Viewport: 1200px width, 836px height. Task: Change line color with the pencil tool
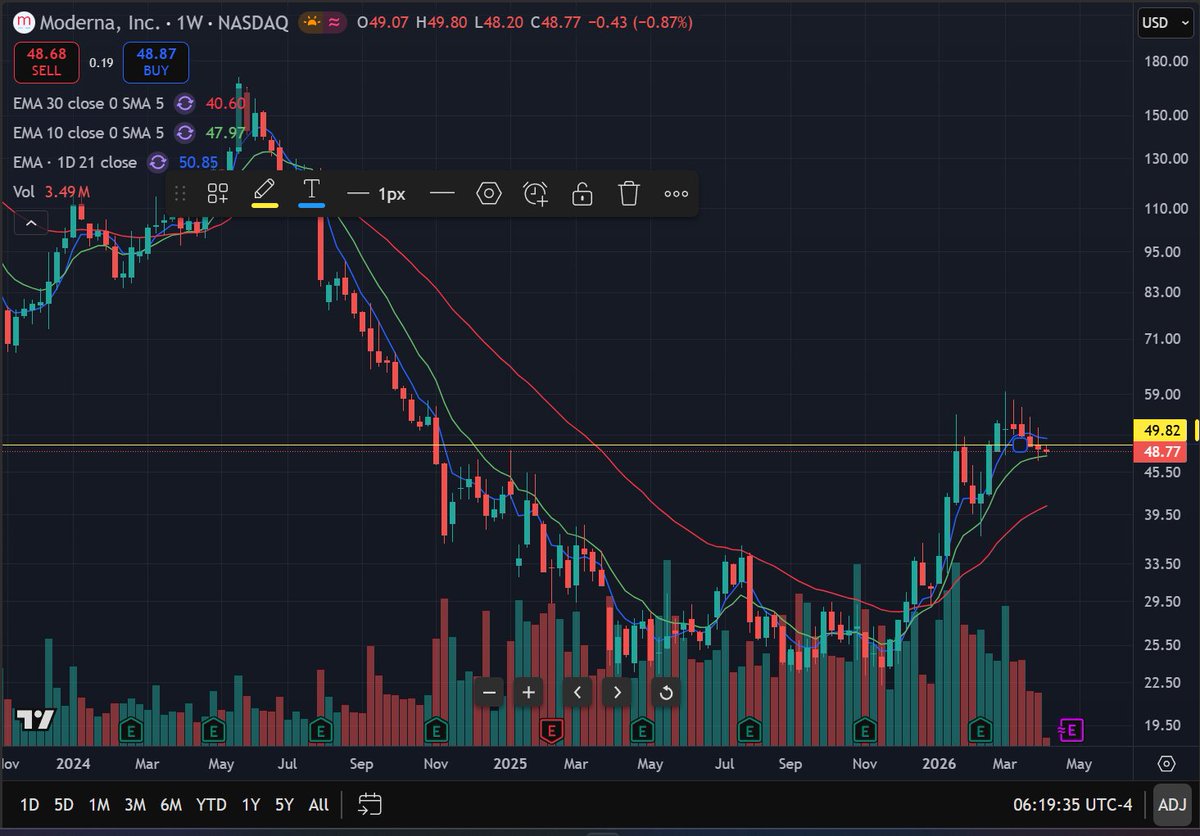264,192
